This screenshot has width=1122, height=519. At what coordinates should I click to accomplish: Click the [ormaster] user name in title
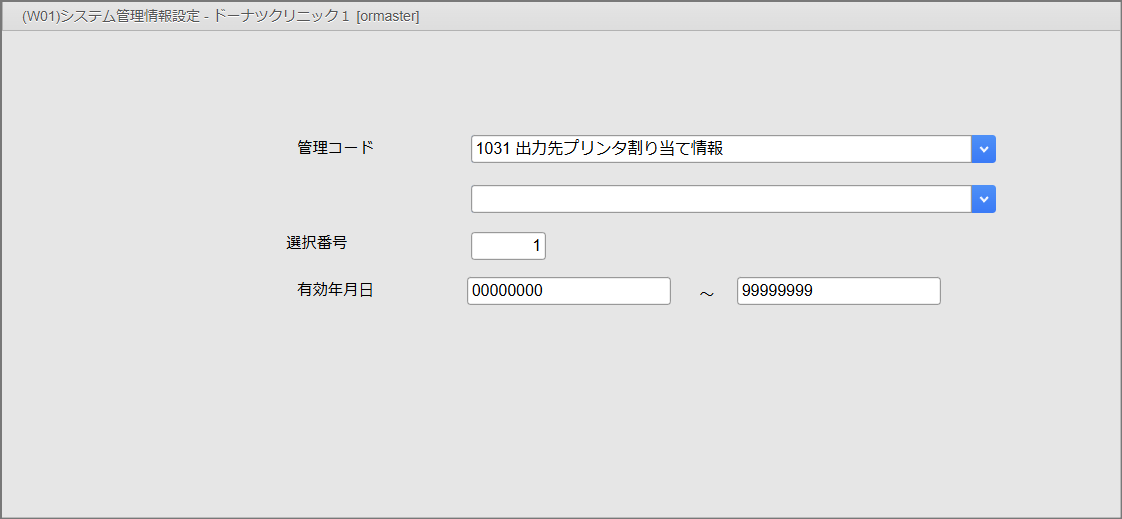tap(387, 16)
